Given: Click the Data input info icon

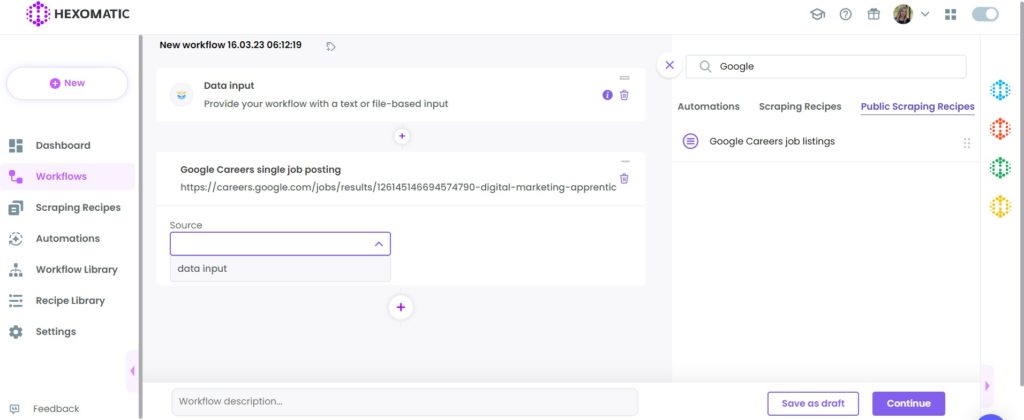Looking at the screenshot, I should (607, 95).
